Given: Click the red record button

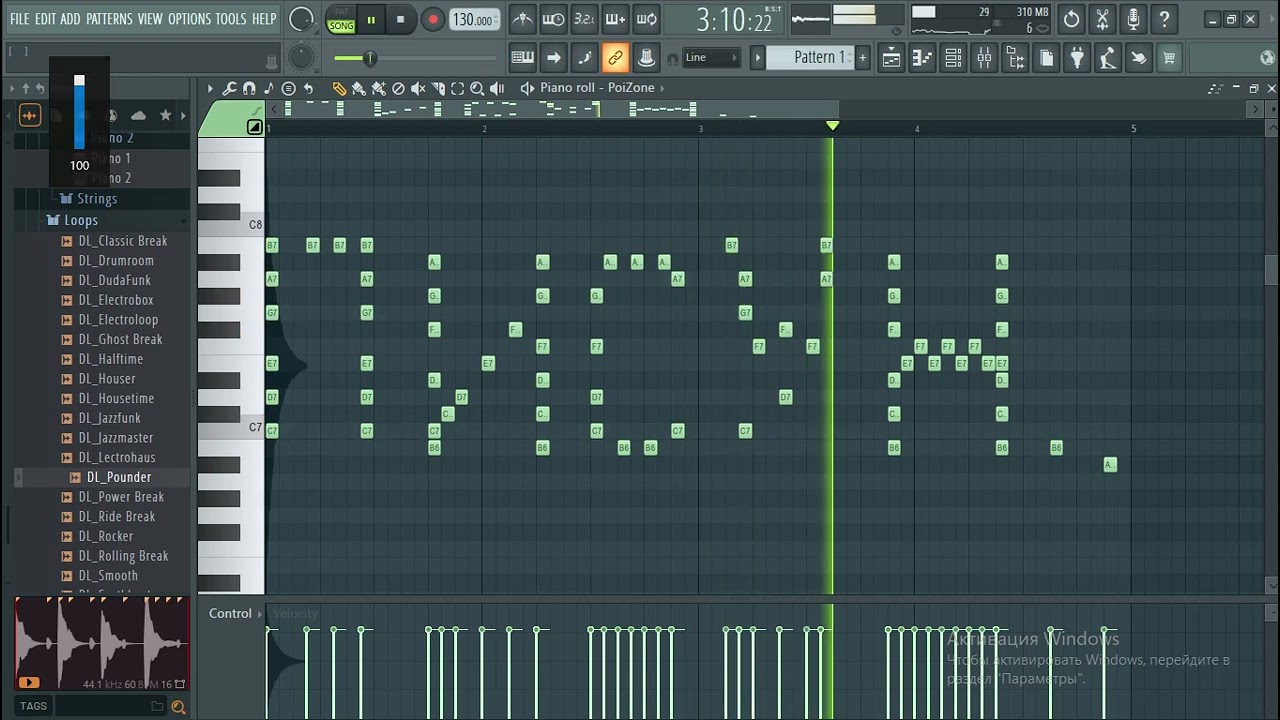Looking at the screenshot, I should click(x=433, y=19).
